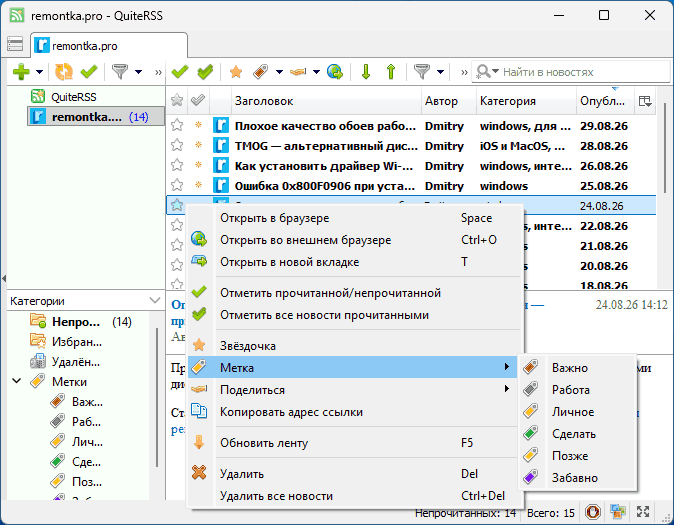
Task: Switch to the remontka.pro tab
Action: [109, 45]
